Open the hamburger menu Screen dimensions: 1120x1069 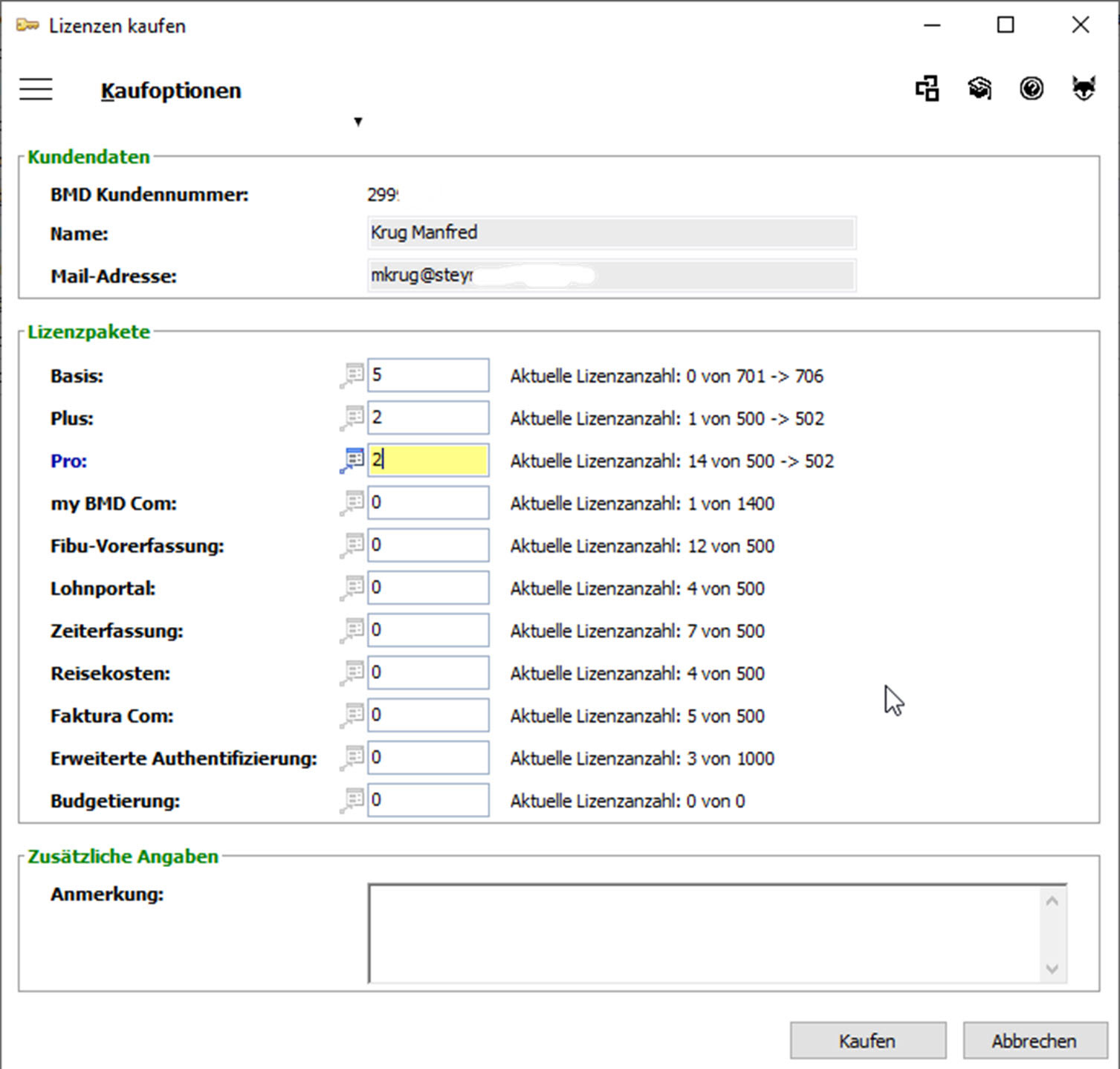click(36, 90)
